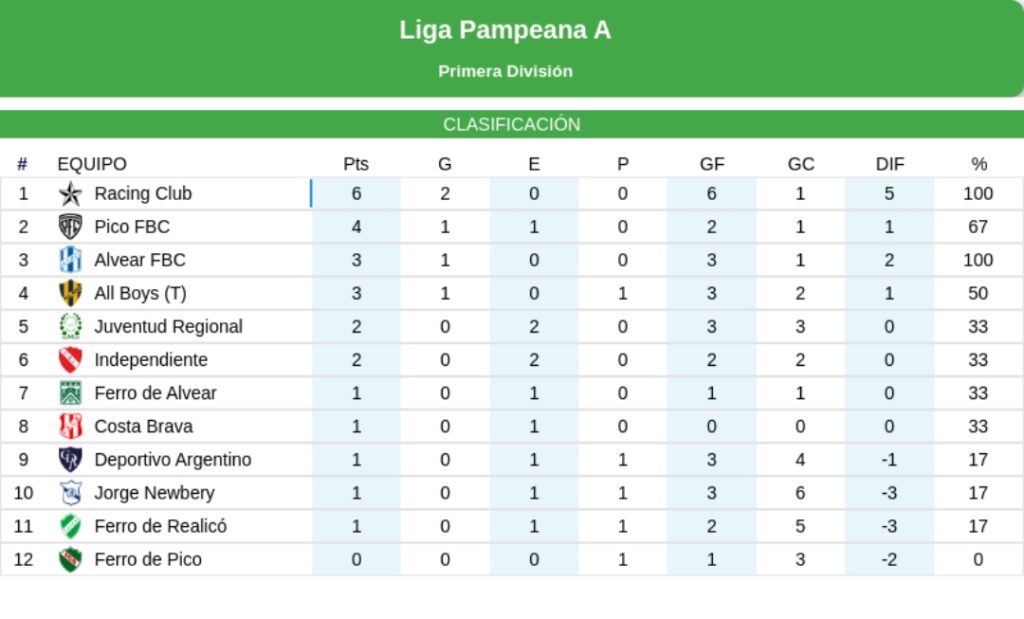
Task: Click the GF column header
Action: coord(712,164)
